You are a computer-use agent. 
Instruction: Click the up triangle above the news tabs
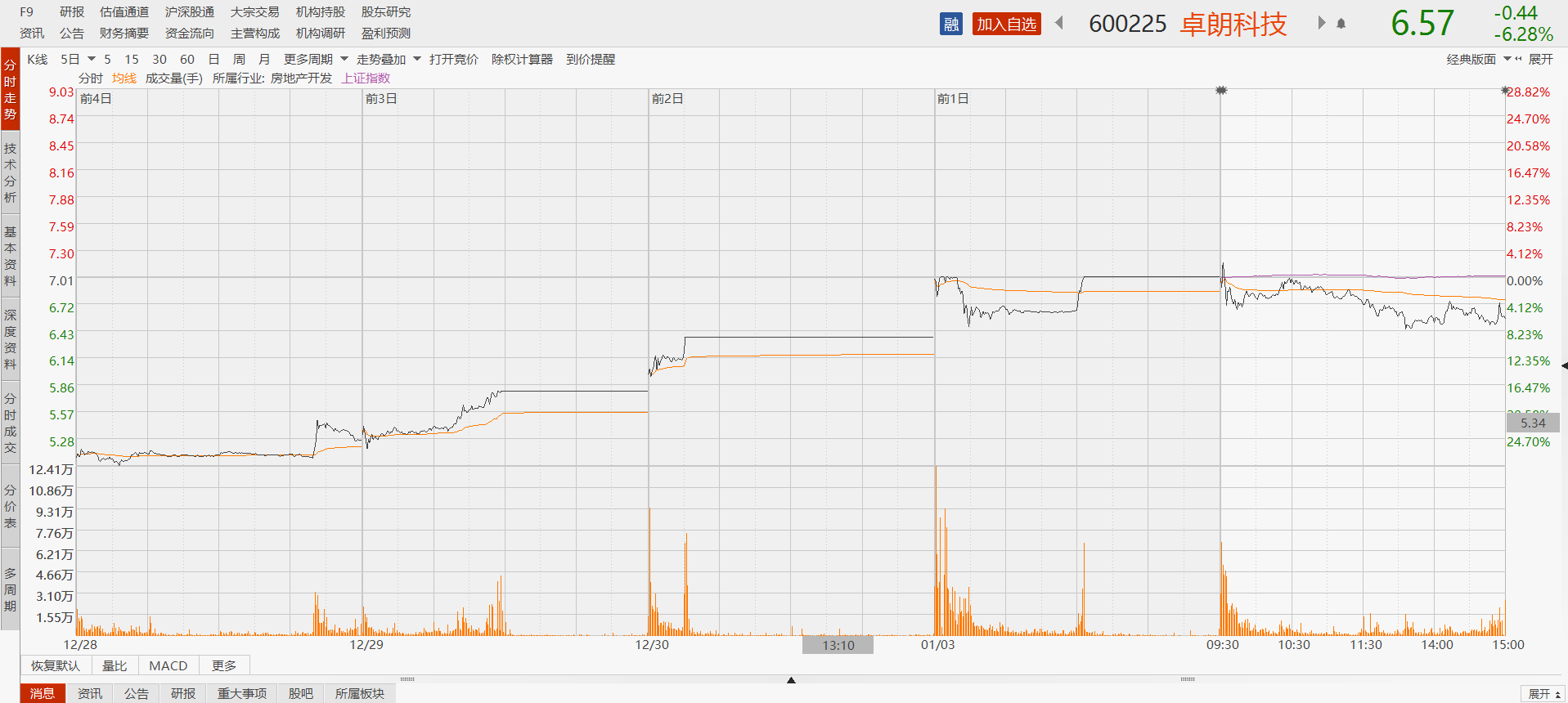click(791, 680)
